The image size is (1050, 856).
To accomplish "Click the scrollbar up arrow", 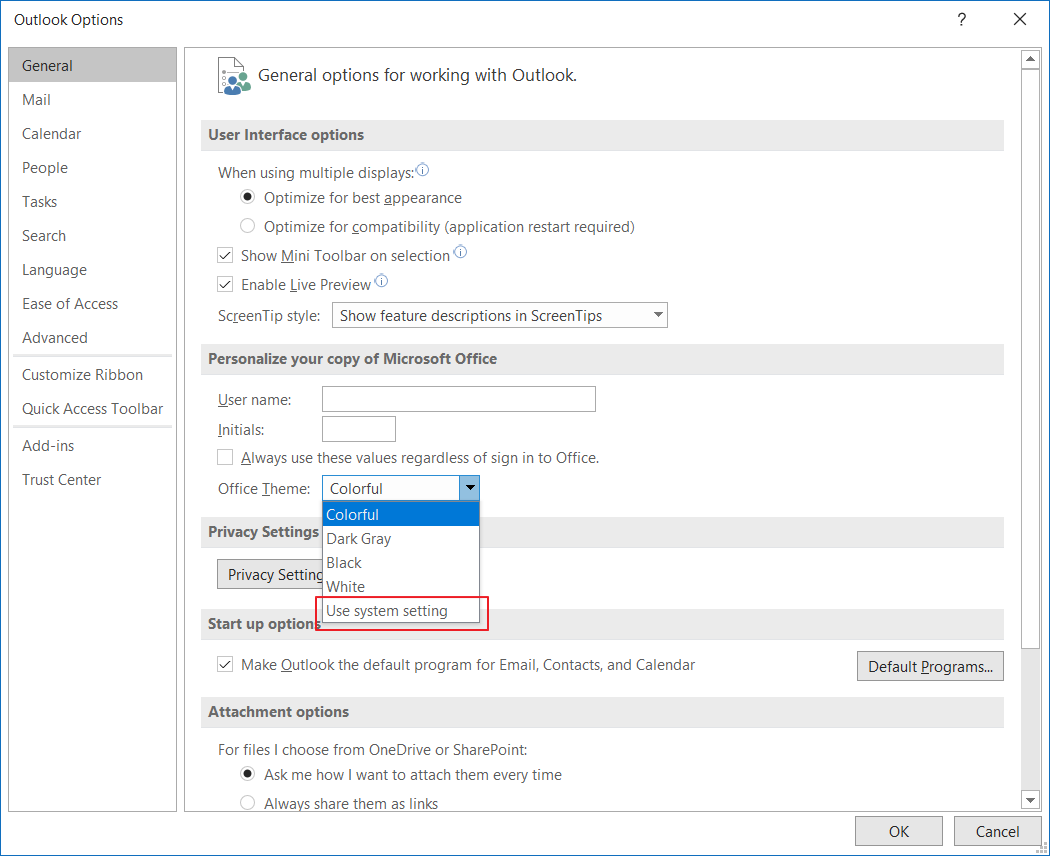I will pyautogui.click(x=1031, y=59).
